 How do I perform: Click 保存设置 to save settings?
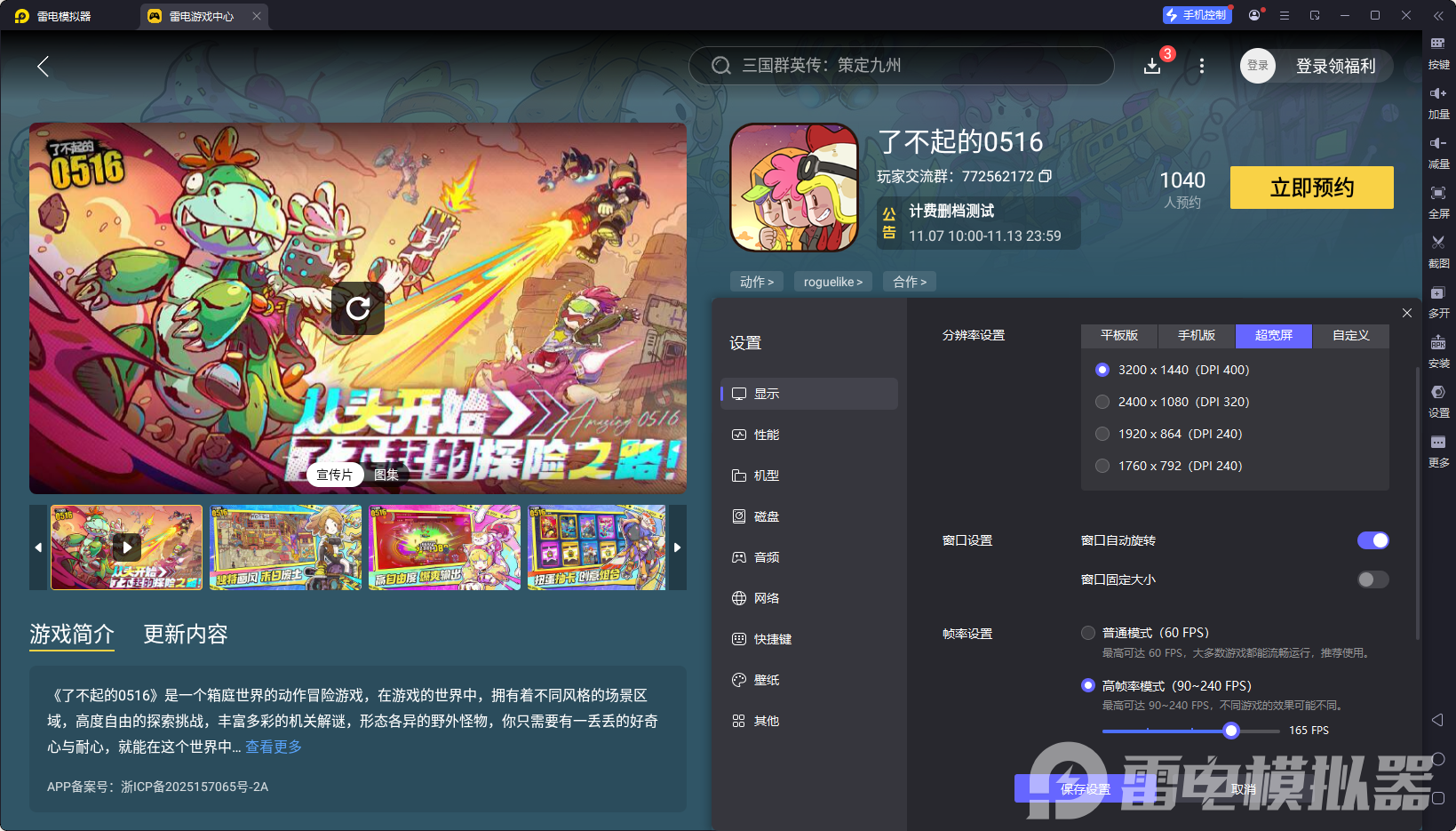pos(1086,789)
